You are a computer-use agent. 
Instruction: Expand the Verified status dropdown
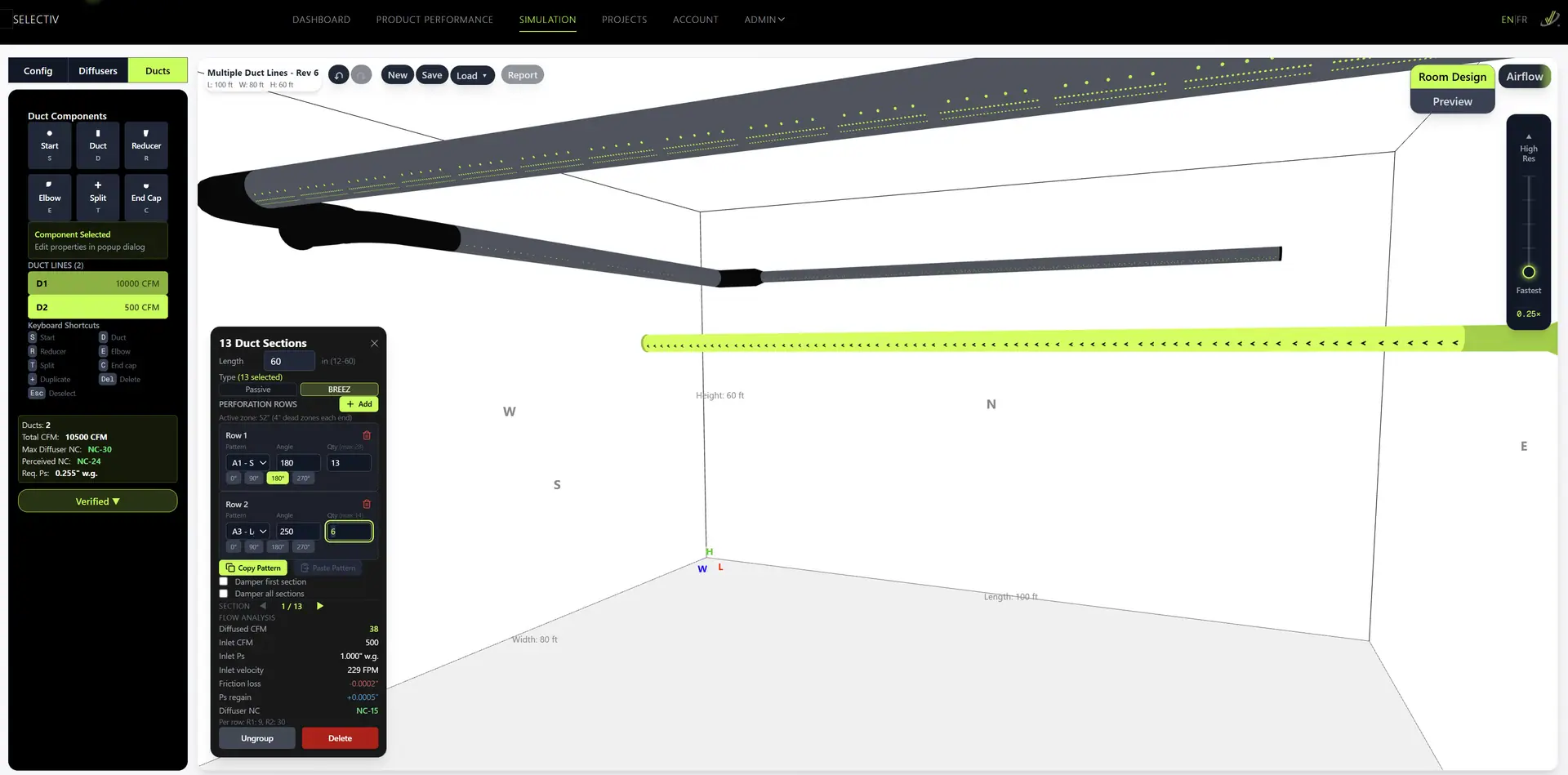click(x=98, y=501)
